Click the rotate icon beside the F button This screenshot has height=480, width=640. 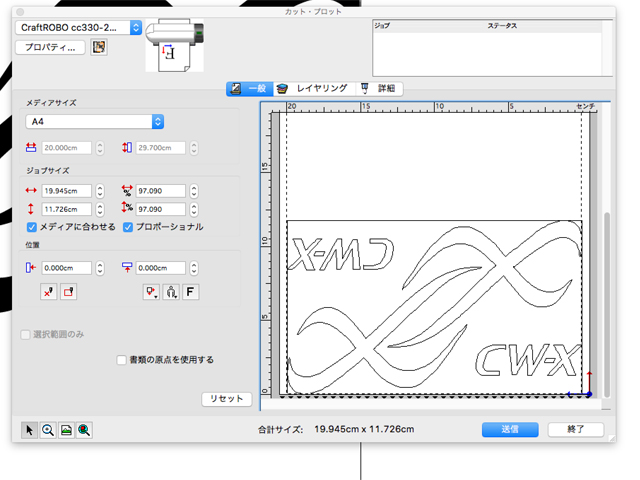coord(171,292)
